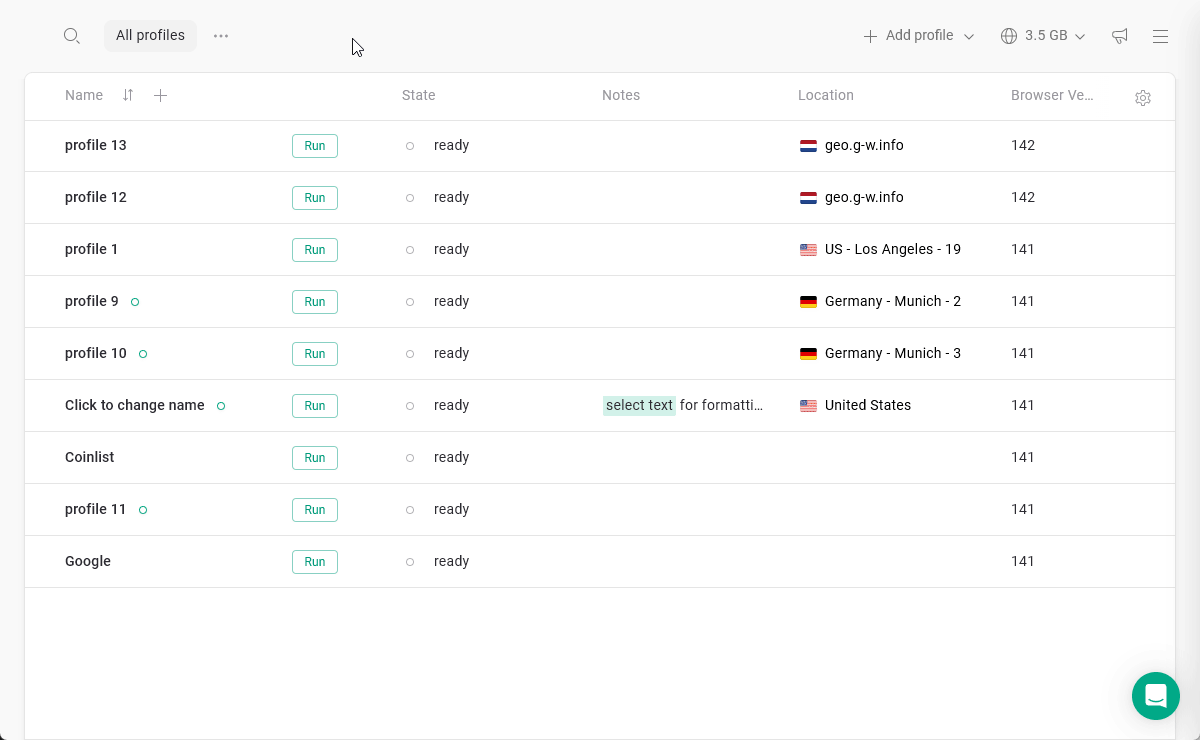This screenshot has width=1200, height=740.
Task: Click the plus icon beside Name header
Action: pos(160,95)
